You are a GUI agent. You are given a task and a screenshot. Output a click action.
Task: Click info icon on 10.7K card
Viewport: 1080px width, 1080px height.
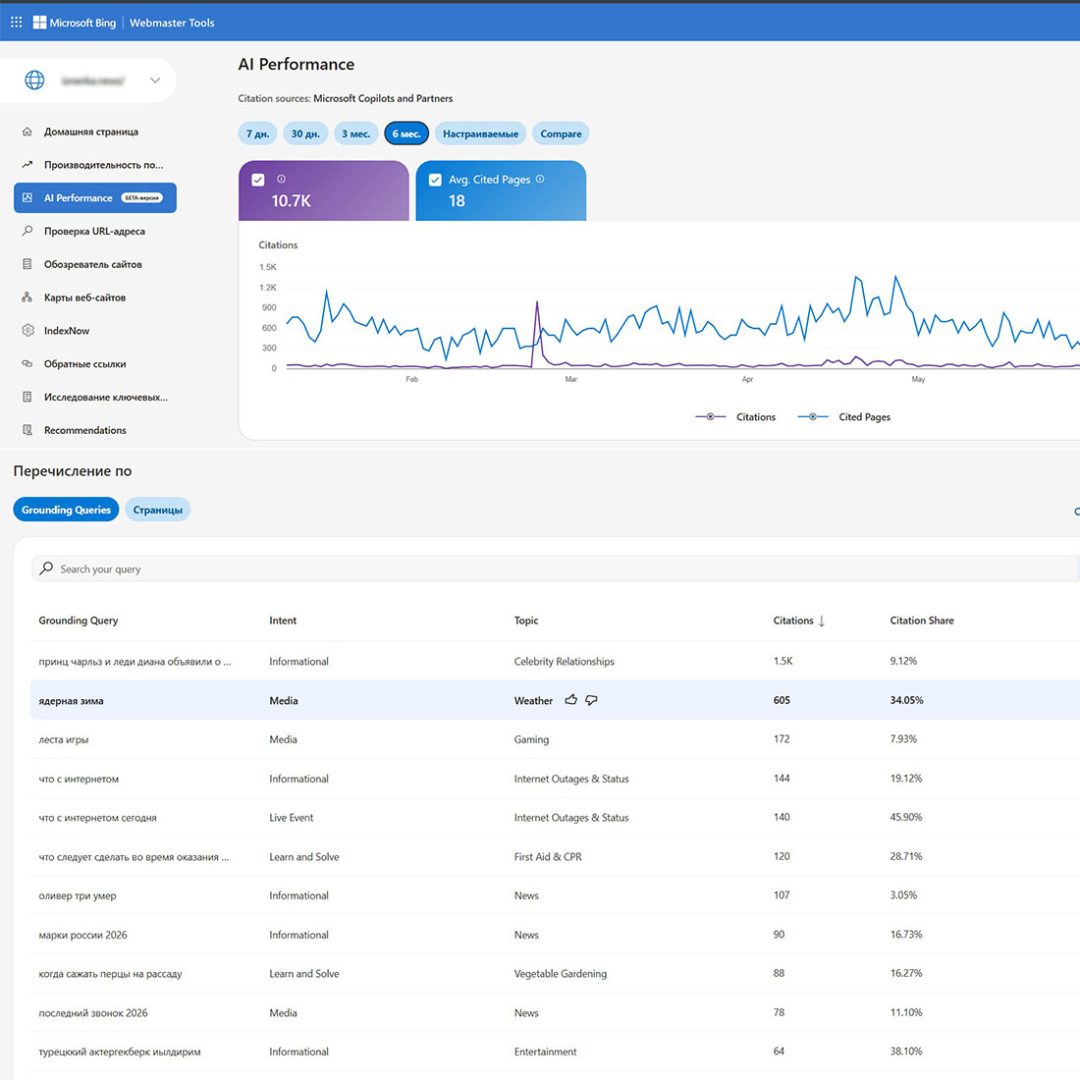(x=281, y=179)
